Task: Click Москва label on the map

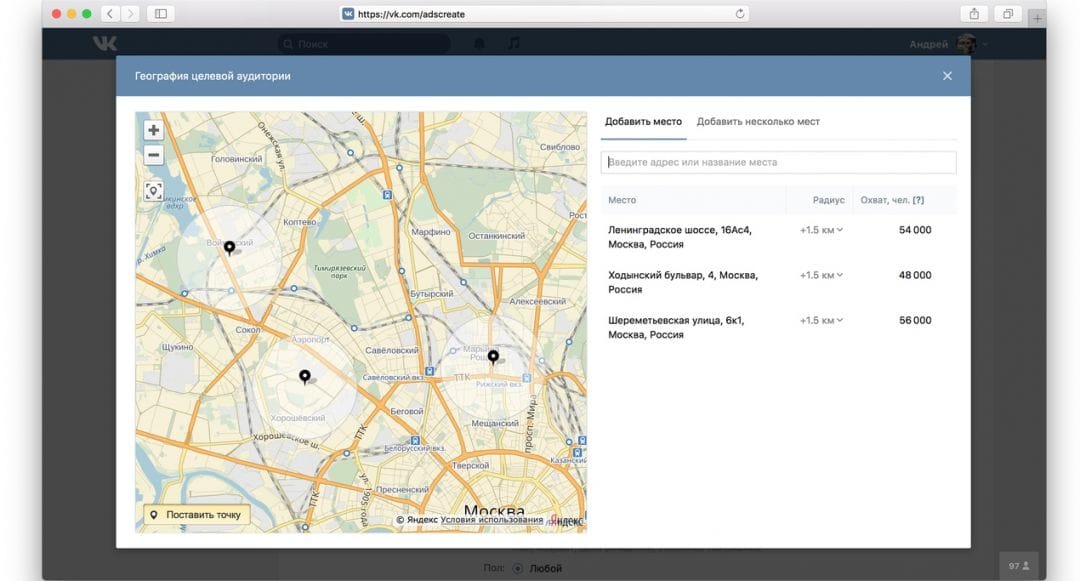Action: pos(495,510)
